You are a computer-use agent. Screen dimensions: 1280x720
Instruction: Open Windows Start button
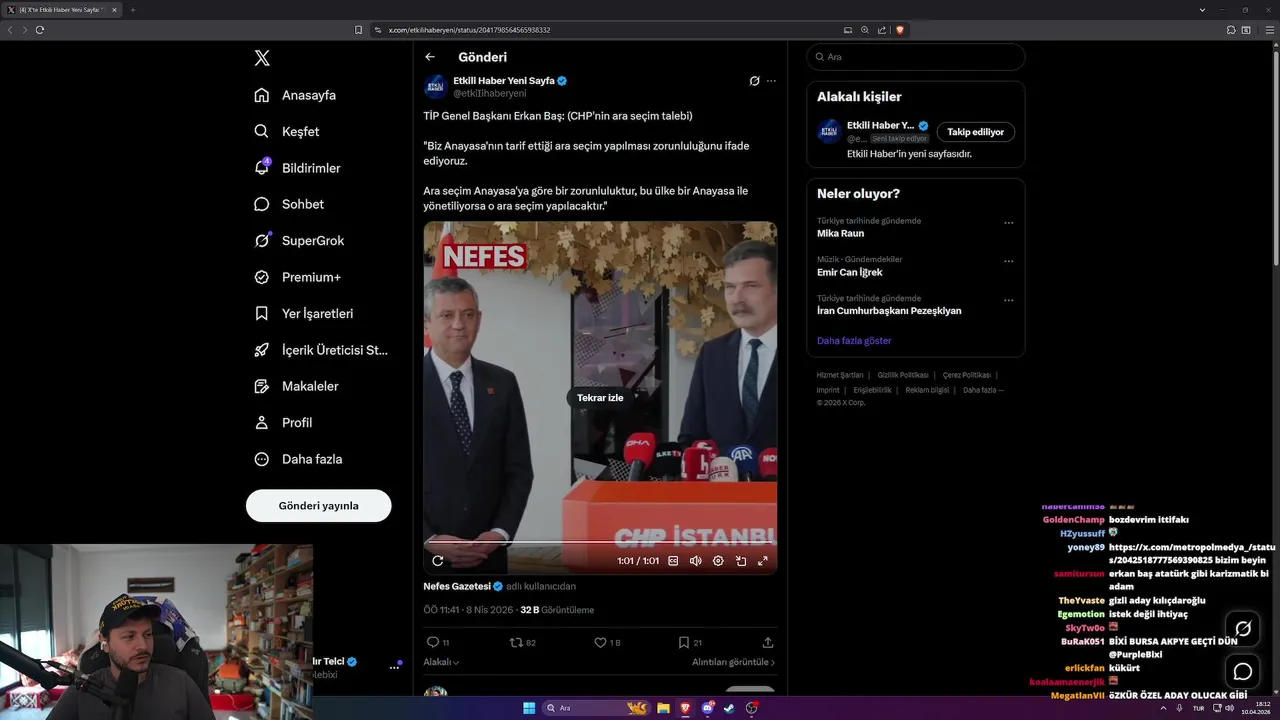pyautogui.click(x=529, y=708)
